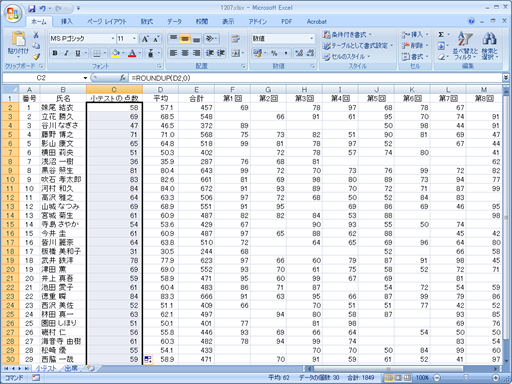Open the font name dropdown MS Pゴシック

(x=112, y=39)
